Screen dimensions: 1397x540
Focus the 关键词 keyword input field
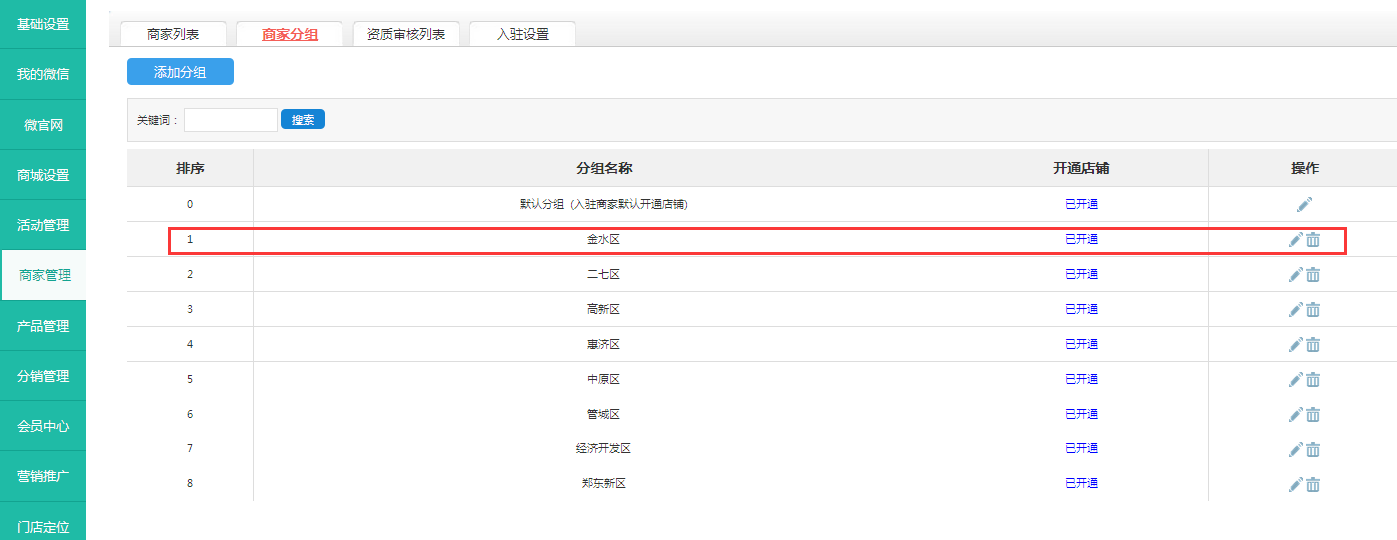230,120
